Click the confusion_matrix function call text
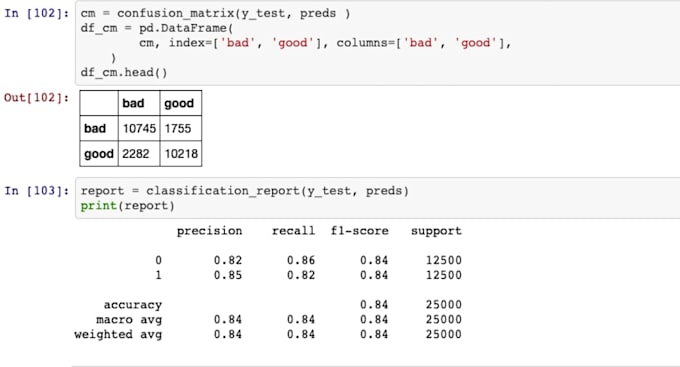The image size is (680, 367). click(x=175, y=13)
